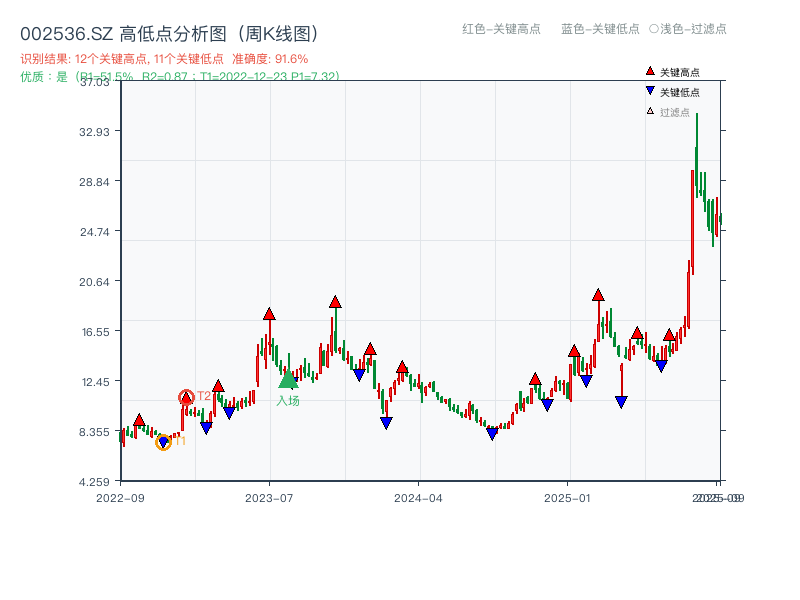Select the green 入场 entry triangle marker
The image size is (800, 600).
[x=288, y=379]
